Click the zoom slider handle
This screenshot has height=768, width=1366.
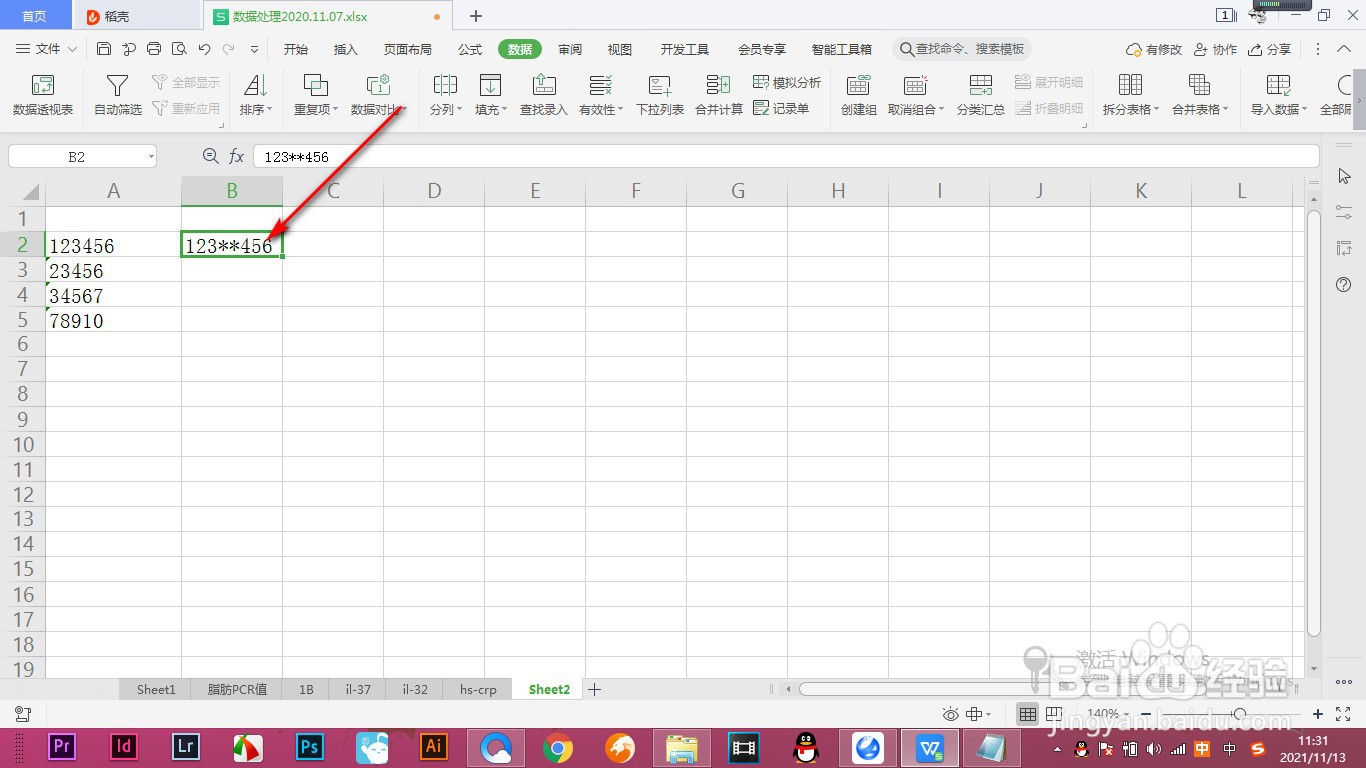pyautogui.click(x=1240, y=714)
